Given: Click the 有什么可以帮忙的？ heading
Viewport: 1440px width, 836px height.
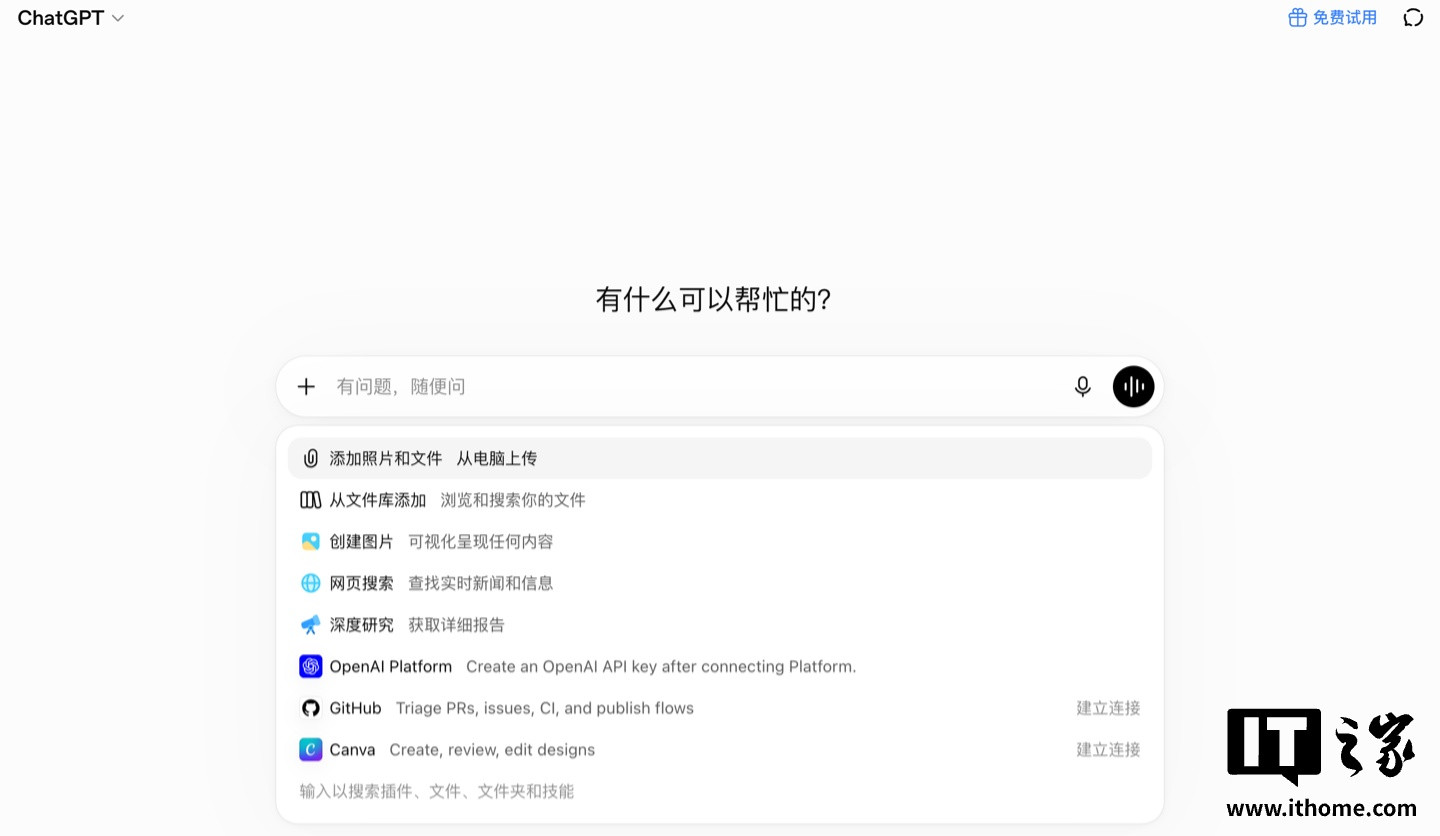Looking at the screenshot, I should pyautogui.click(x=714, y=300).
